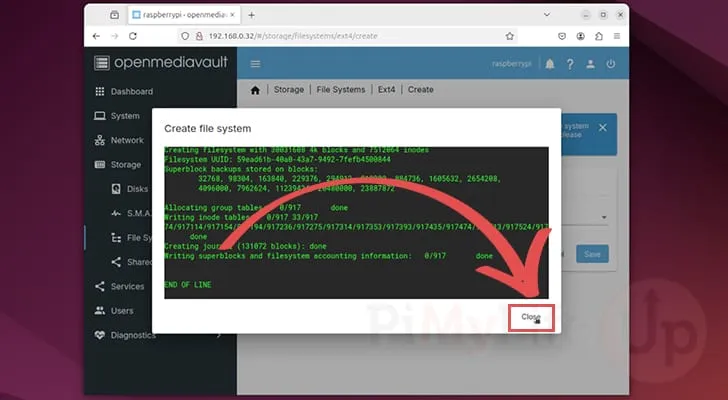
Task: Click the Shared Folders share icon
Action: 116,262
